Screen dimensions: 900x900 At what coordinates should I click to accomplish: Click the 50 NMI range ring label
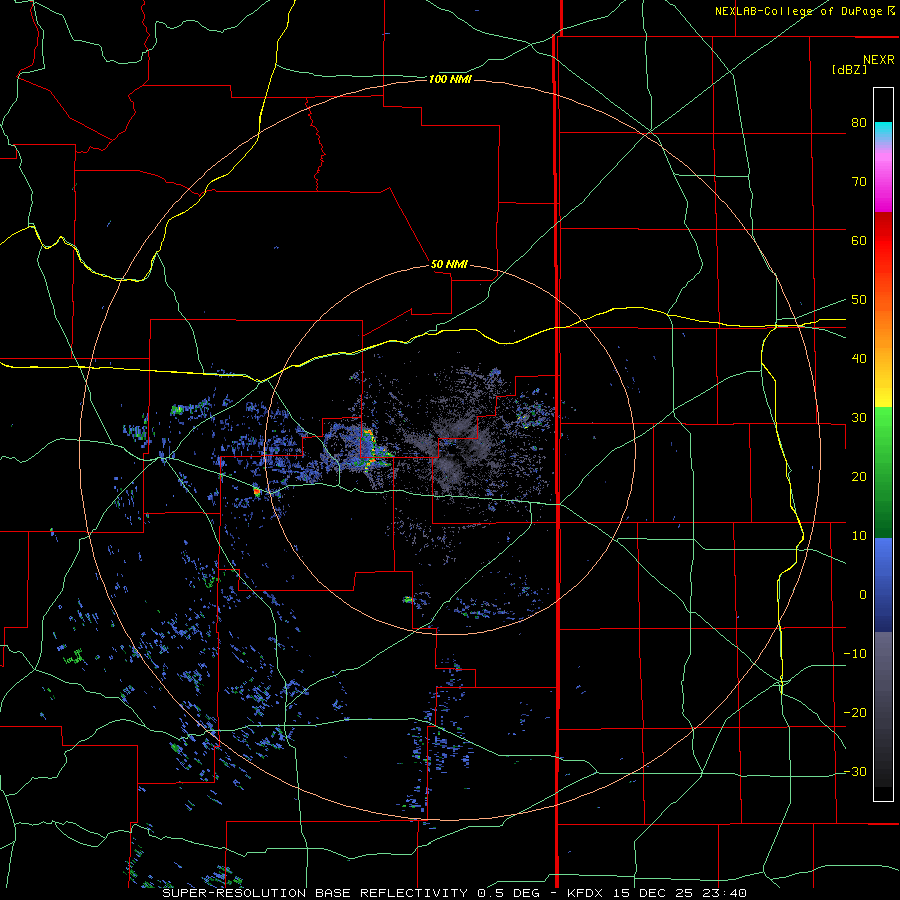tap(449, 265)
